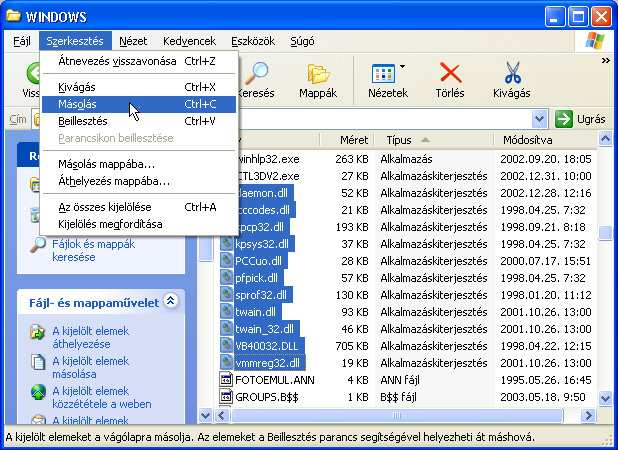Collapse the Fájl- és mappaművelet panel

(x=171, y=301)
